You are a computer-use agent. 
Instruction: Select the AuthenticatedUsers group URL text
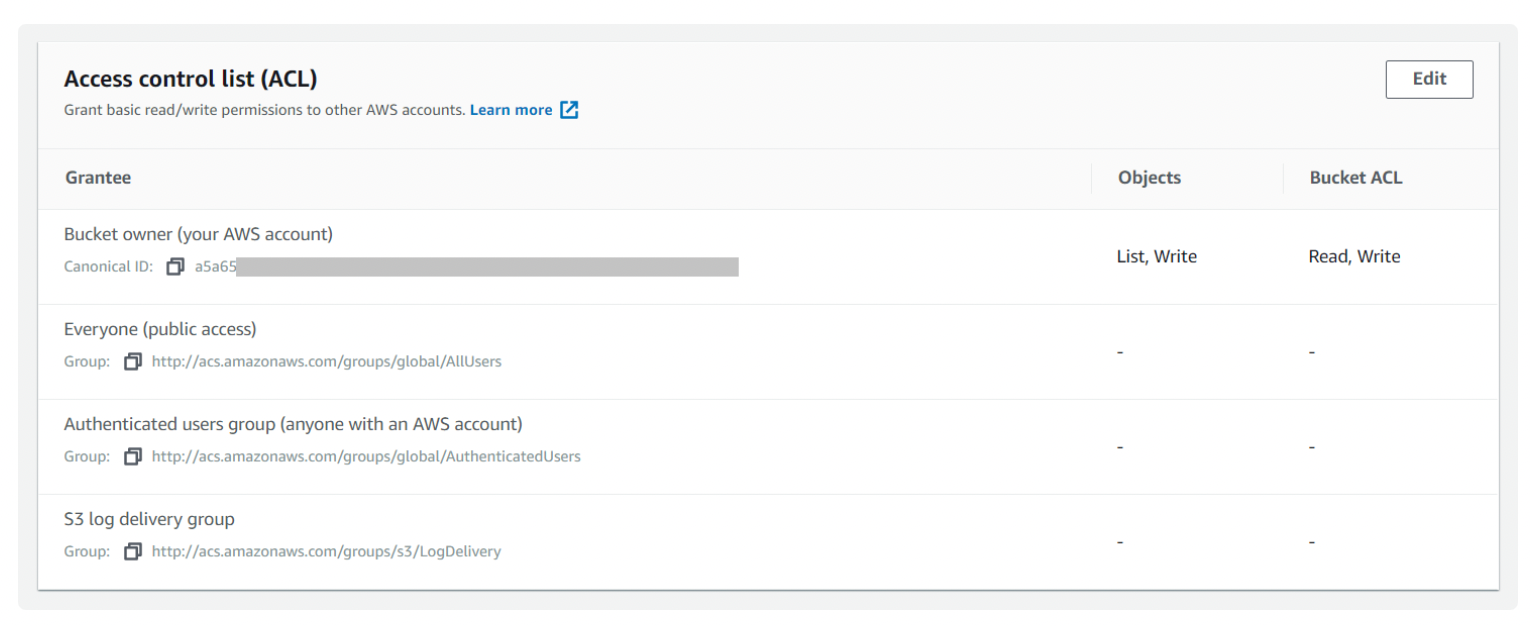coord(366,457)
